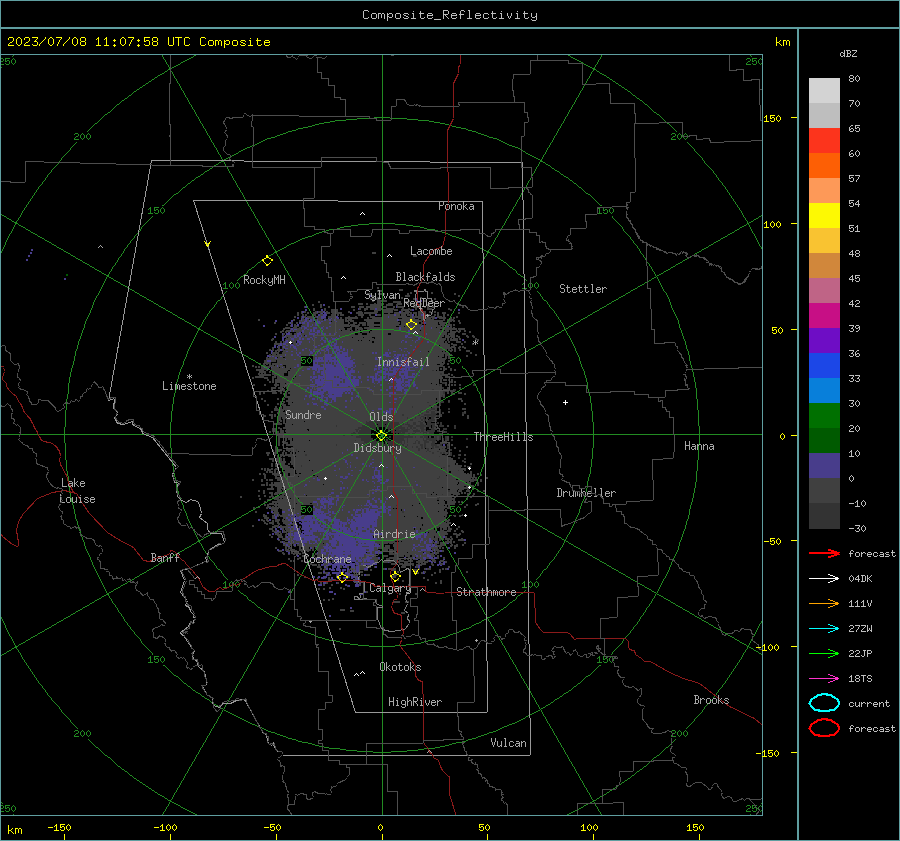Screen dimensions: 900x841
Task: Click the green 22JP arrow in legend
Action: click(824, 653)
